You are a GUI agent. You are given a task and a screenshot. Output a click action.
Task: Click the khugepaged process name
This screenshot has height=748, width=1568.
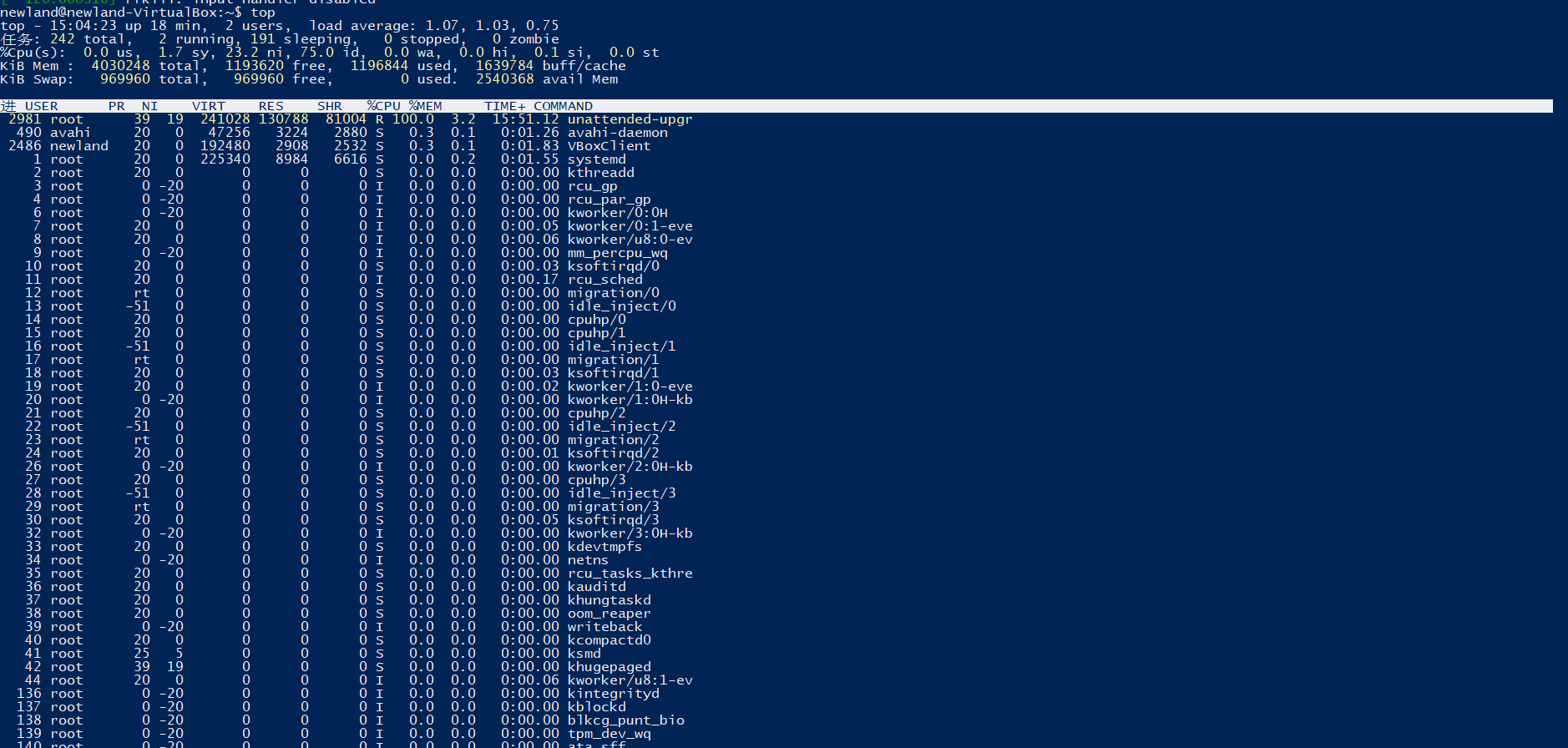click(x=609, y=667)
